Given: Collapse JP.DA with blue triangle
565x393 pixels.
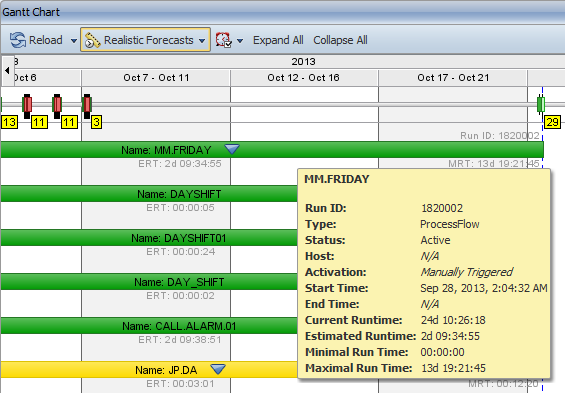Looking at the screenshot, I should [x=218, y=369].
